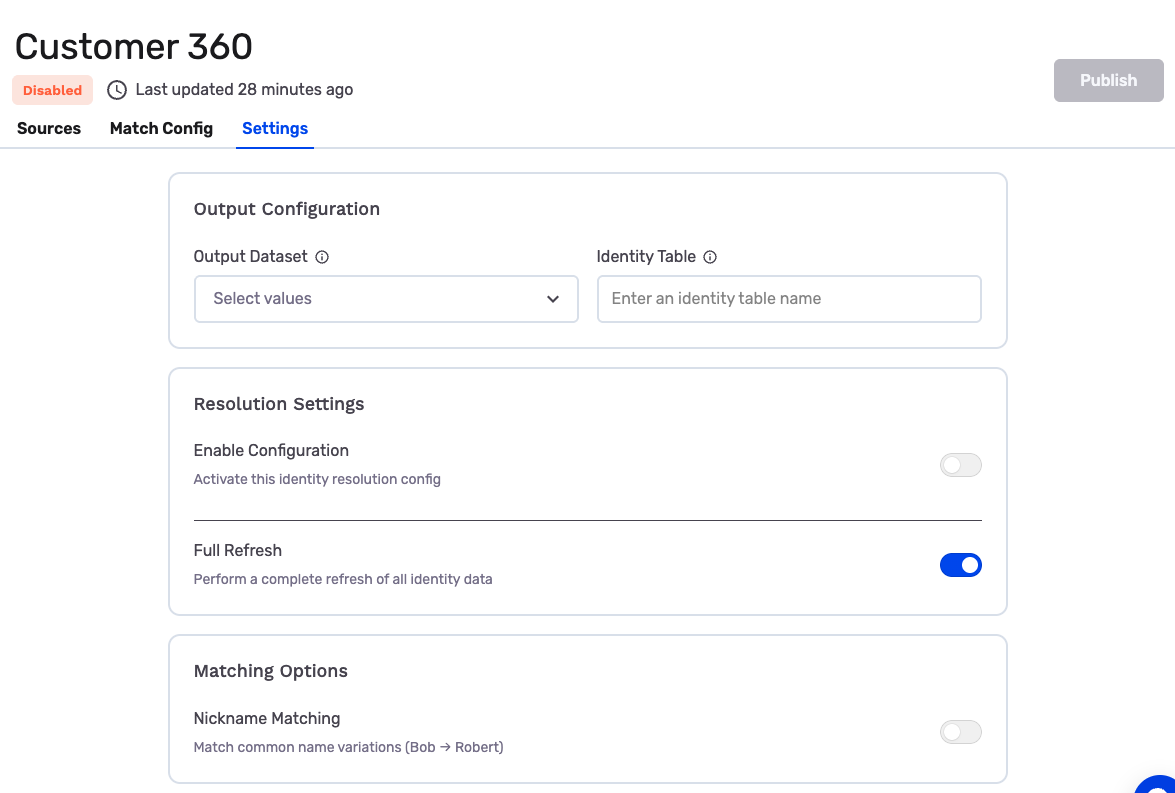Viewport: 1175px width, 793px height.
Task: Open the Output Dataset dropdown
Action: [387, 299]
